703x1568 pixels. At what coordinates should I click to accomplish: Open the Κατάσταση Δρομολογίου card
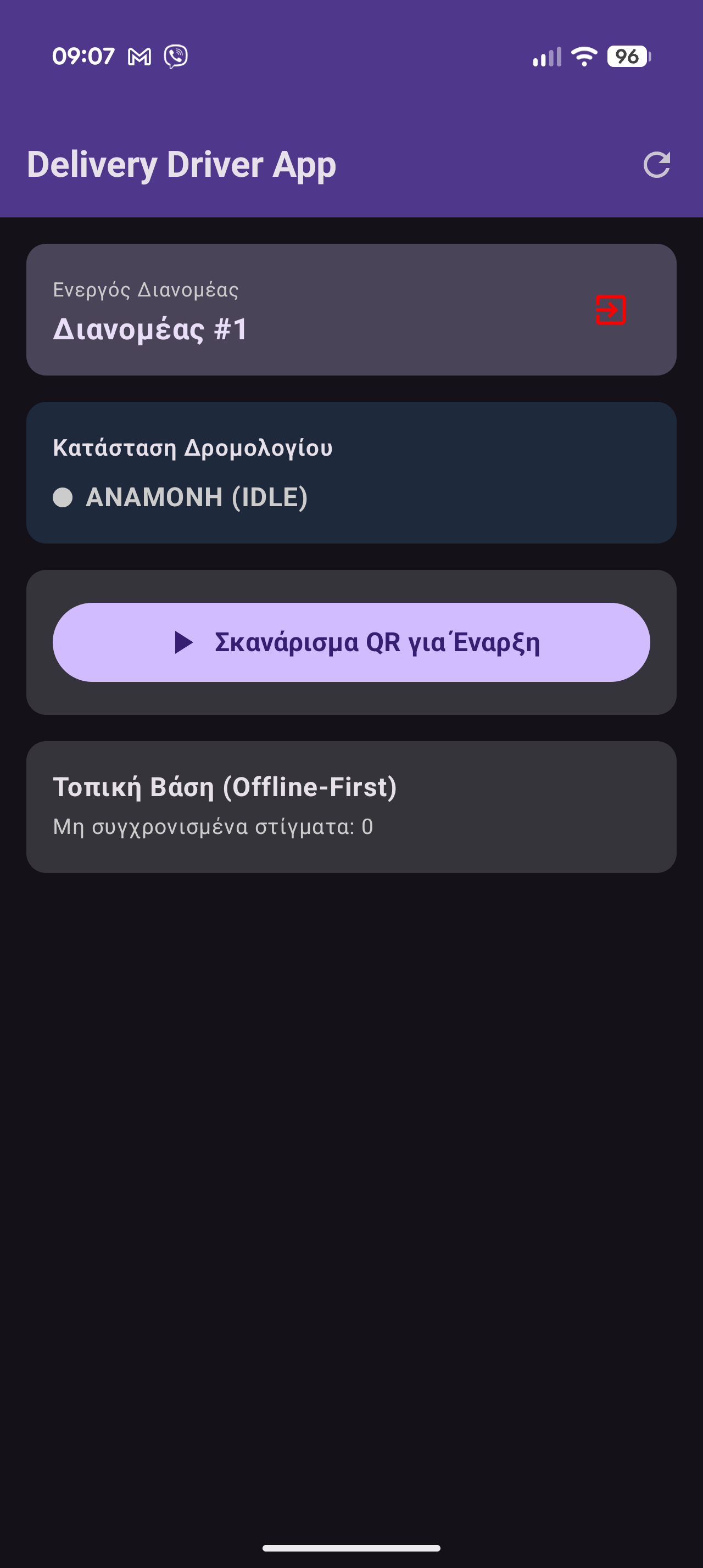[351, 472]
